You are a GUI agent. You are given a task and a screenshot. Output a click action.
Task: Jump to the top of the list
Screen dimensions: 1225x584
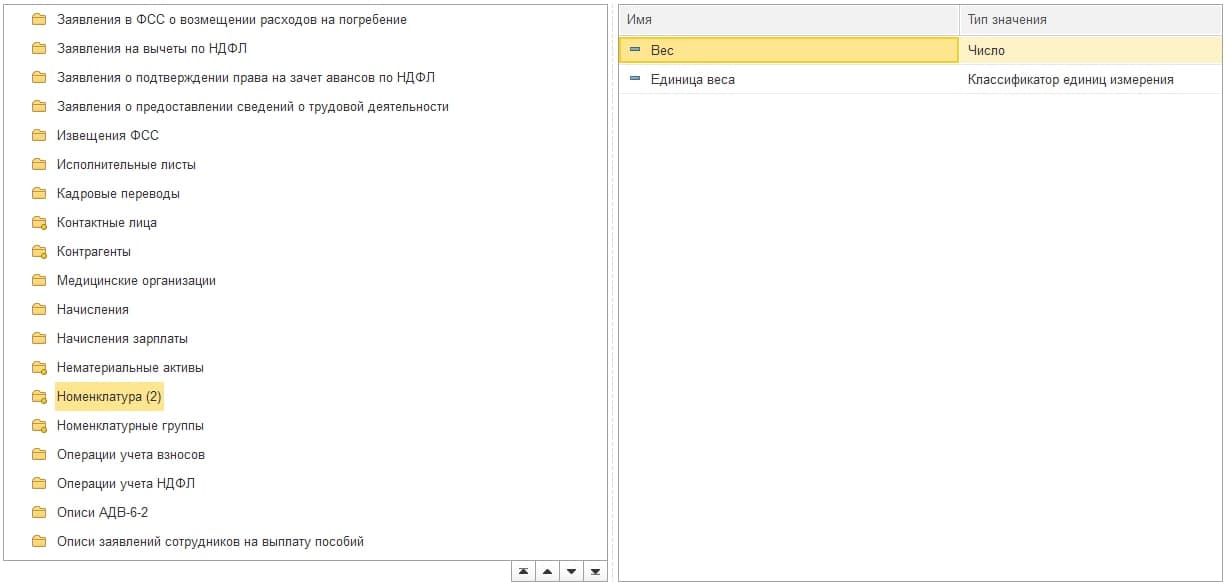tap(523, 571)
